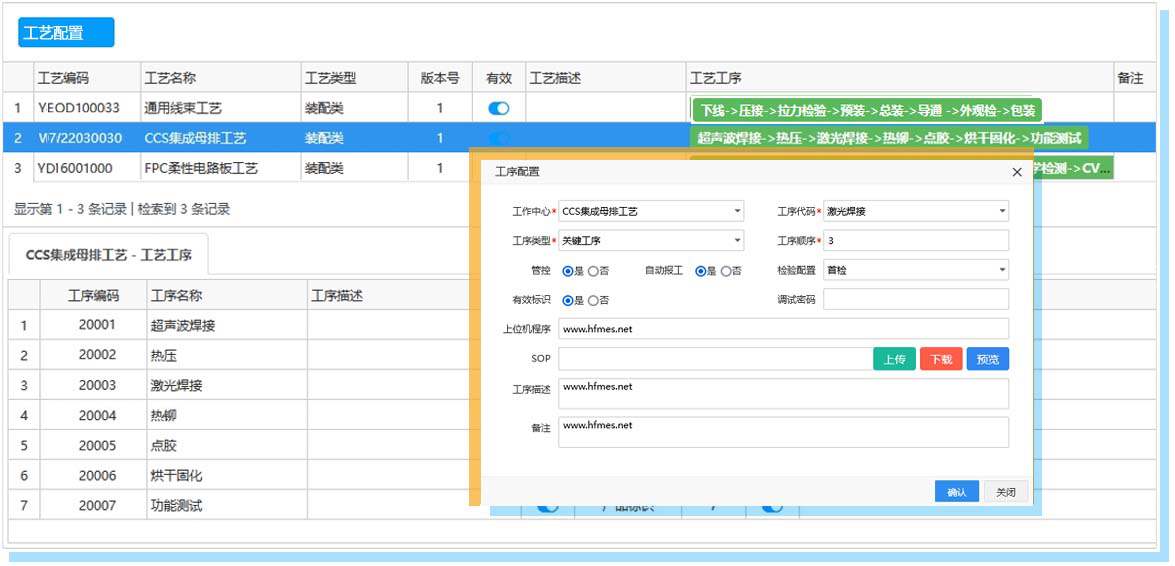Select 否 for 自动报工
The width and height of the screenshot is (1175, 566).
pyautogui.click(x=726, y=271)
